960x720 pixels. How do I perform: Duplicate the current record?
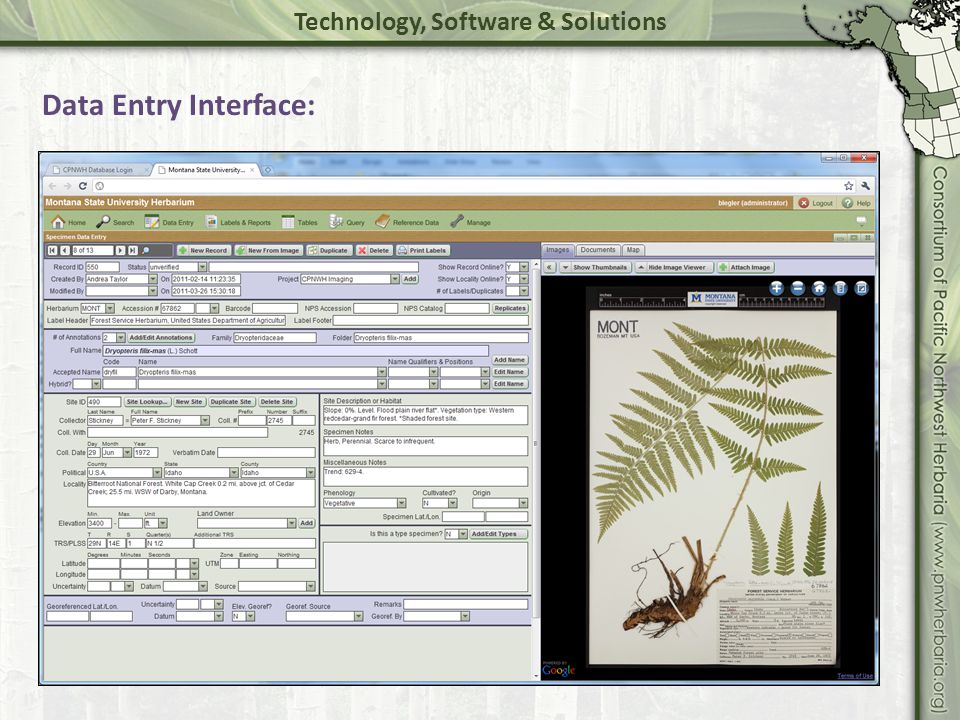pyautogui.click(x=328, y=250)
